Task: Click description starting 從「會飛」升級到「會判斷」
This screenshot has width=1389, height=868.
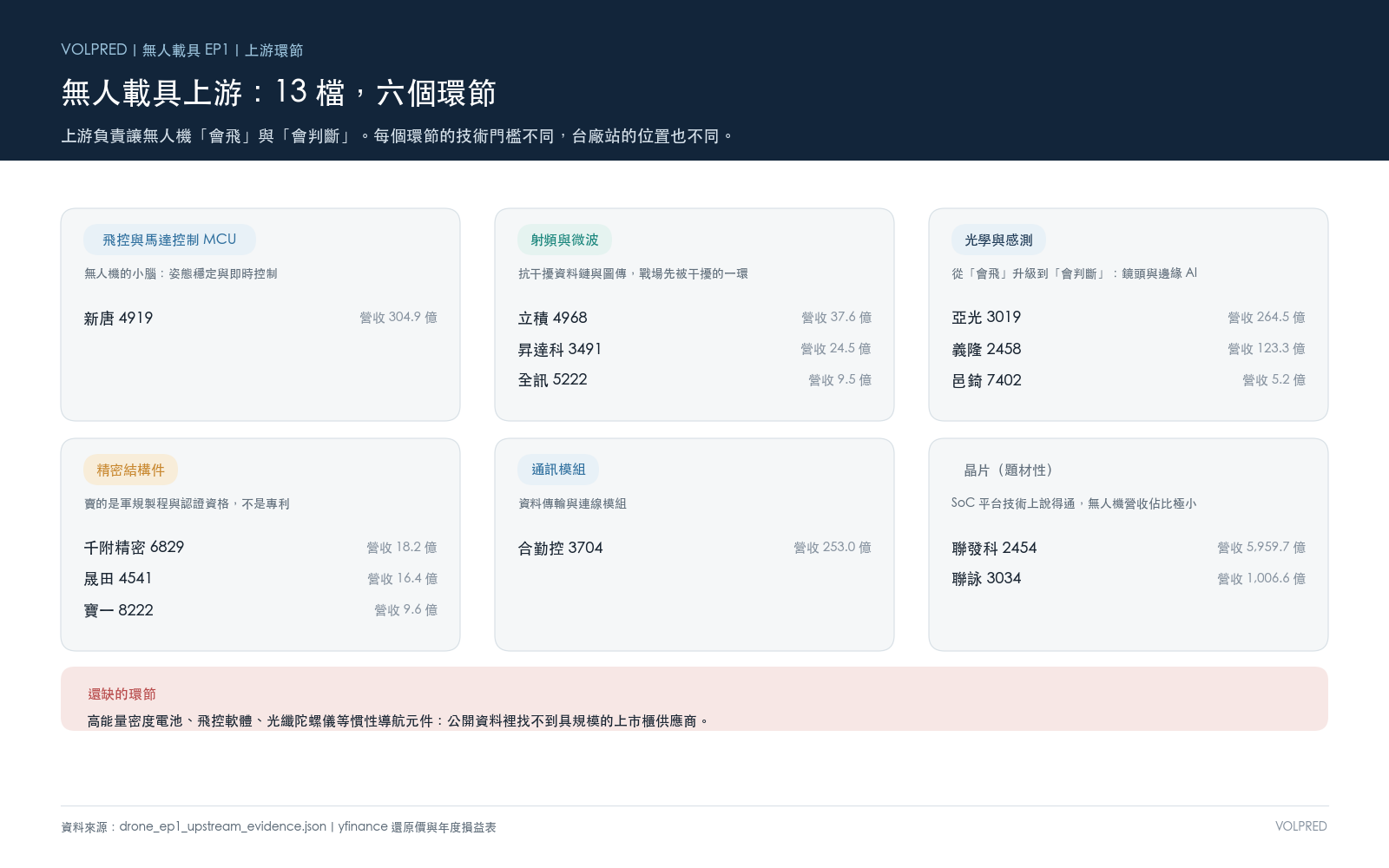Action: pyautogui.click(x=1075, y=273)
